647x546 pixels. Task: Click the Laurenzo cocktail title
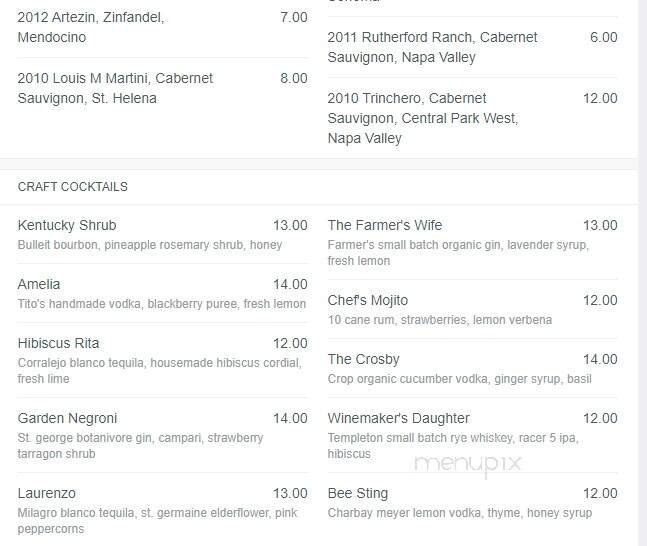click(47, 493)
